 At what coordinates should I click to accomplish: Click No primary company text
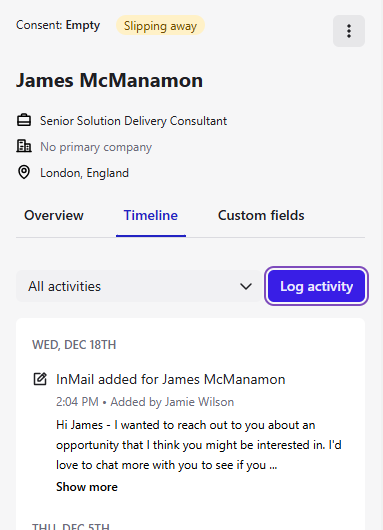coord(96,147)
